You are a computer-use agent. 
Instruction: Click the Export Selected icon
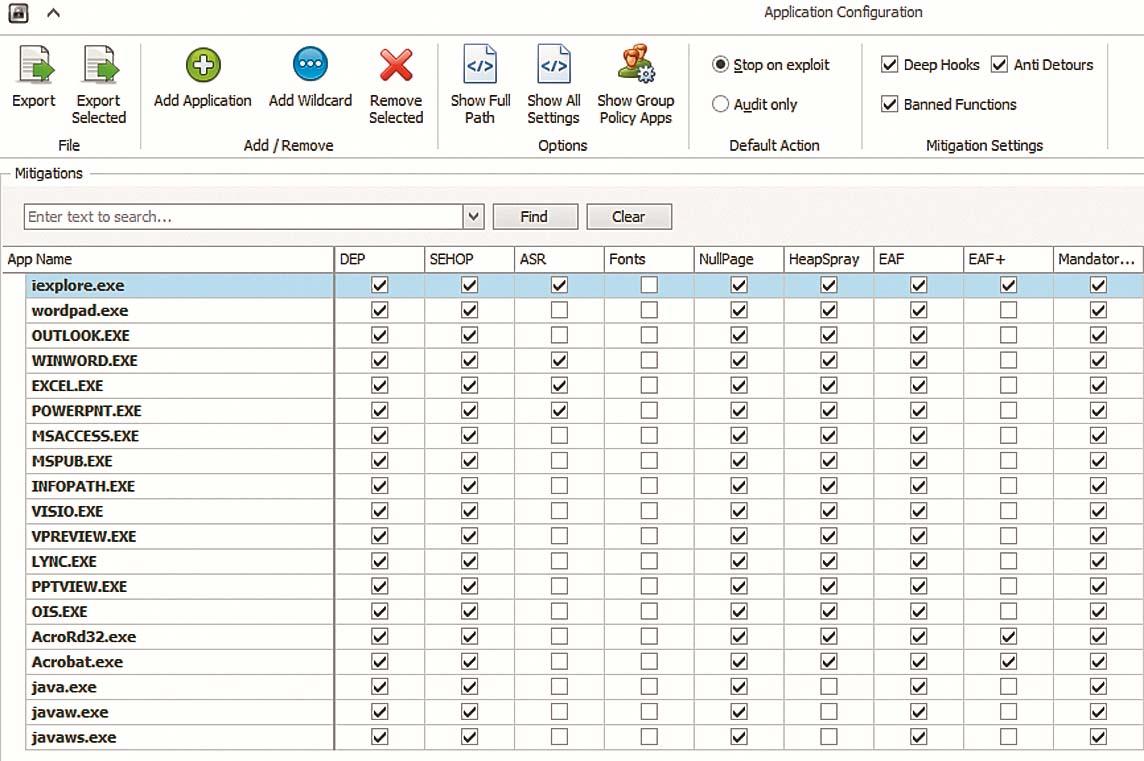[99, 66]
